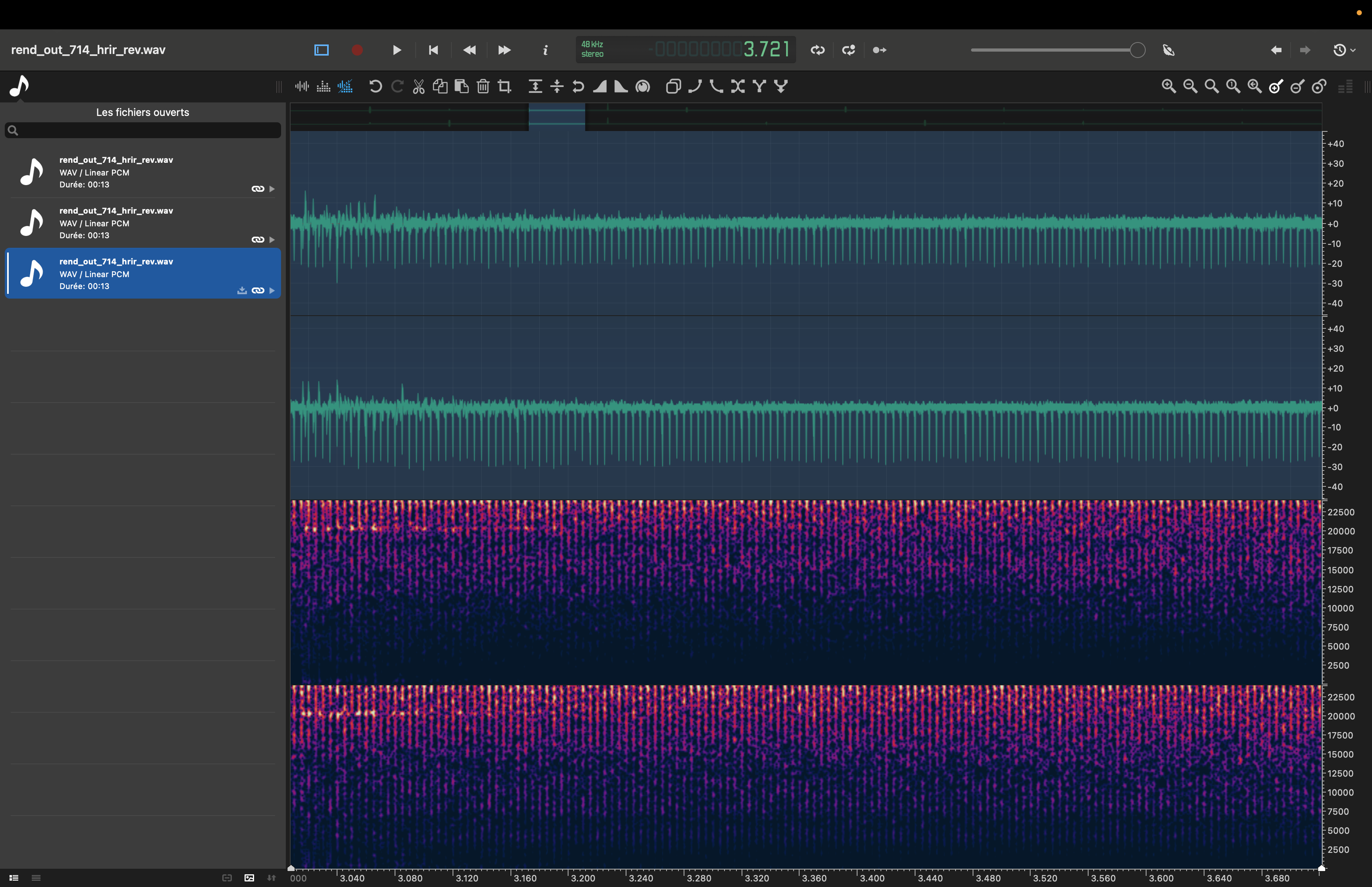Toggle waveform and spectrogram combined view
The height and width of the screenshot is (887, 1372).
point(345,87)
